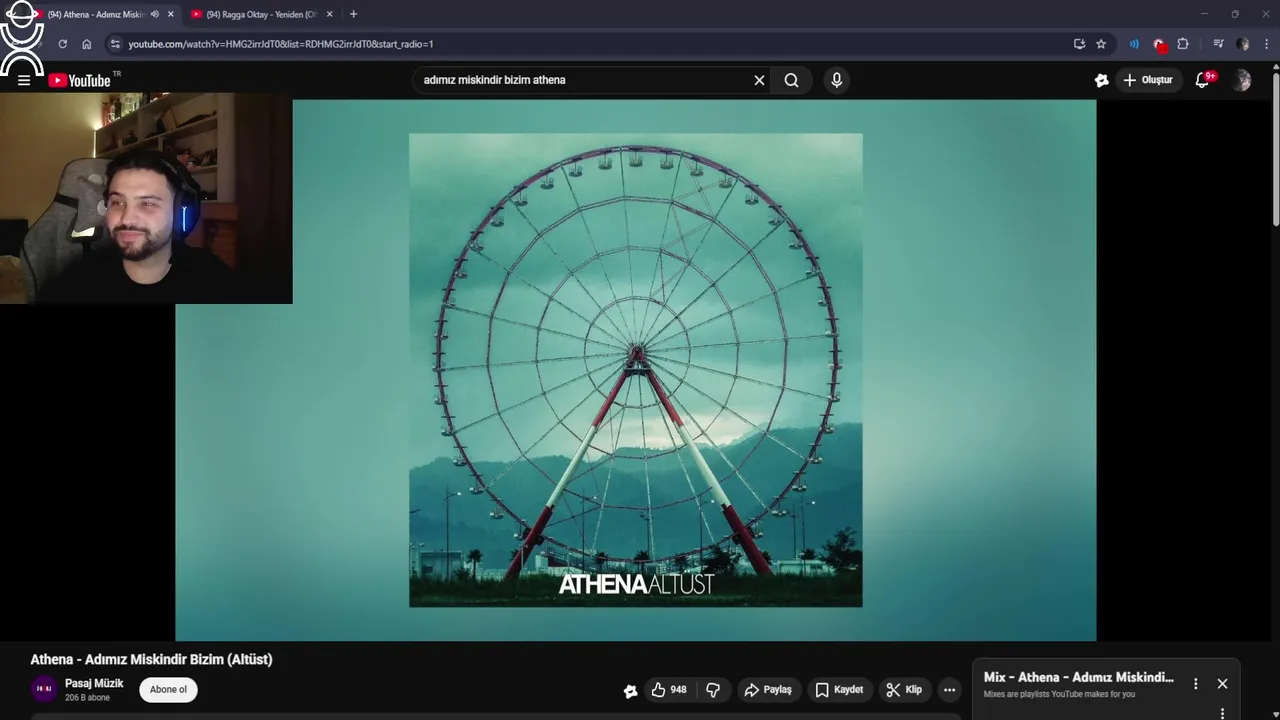This screenshot has height=720, width=1280.
Task: Click the YouTube search input field
Action: coord(585,80)
